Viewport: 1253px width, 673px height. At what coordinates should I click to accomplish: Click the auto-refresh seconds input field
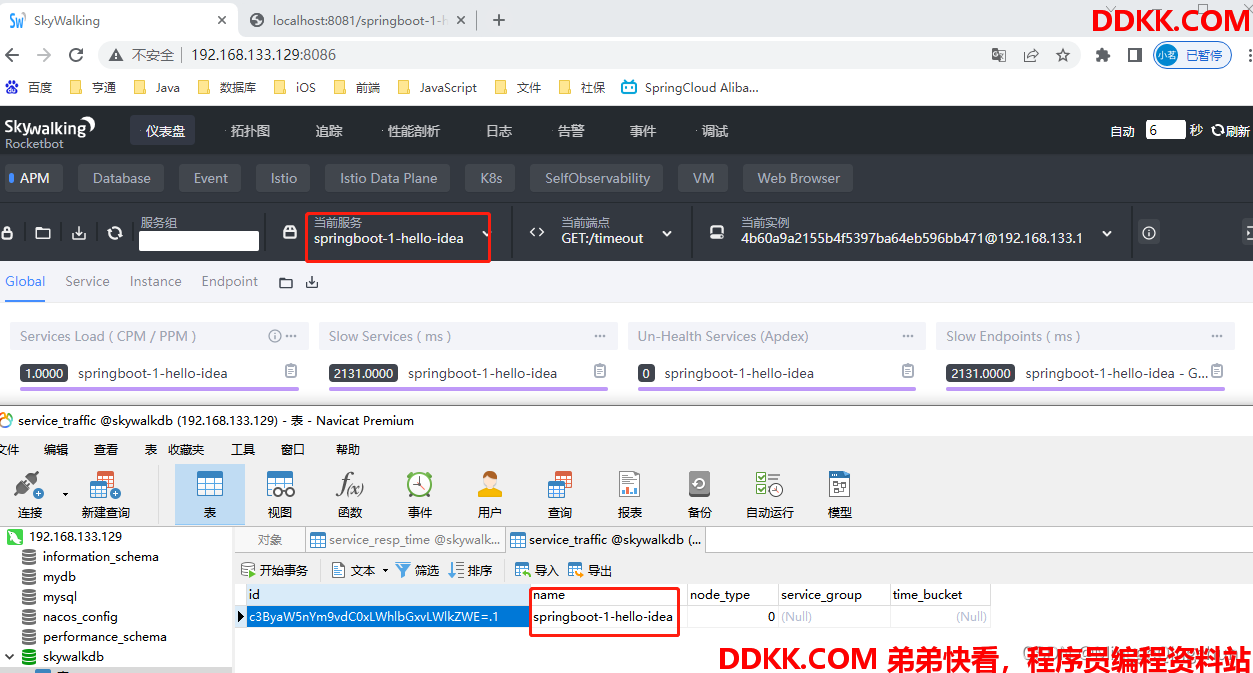(x=1165, y=130)
